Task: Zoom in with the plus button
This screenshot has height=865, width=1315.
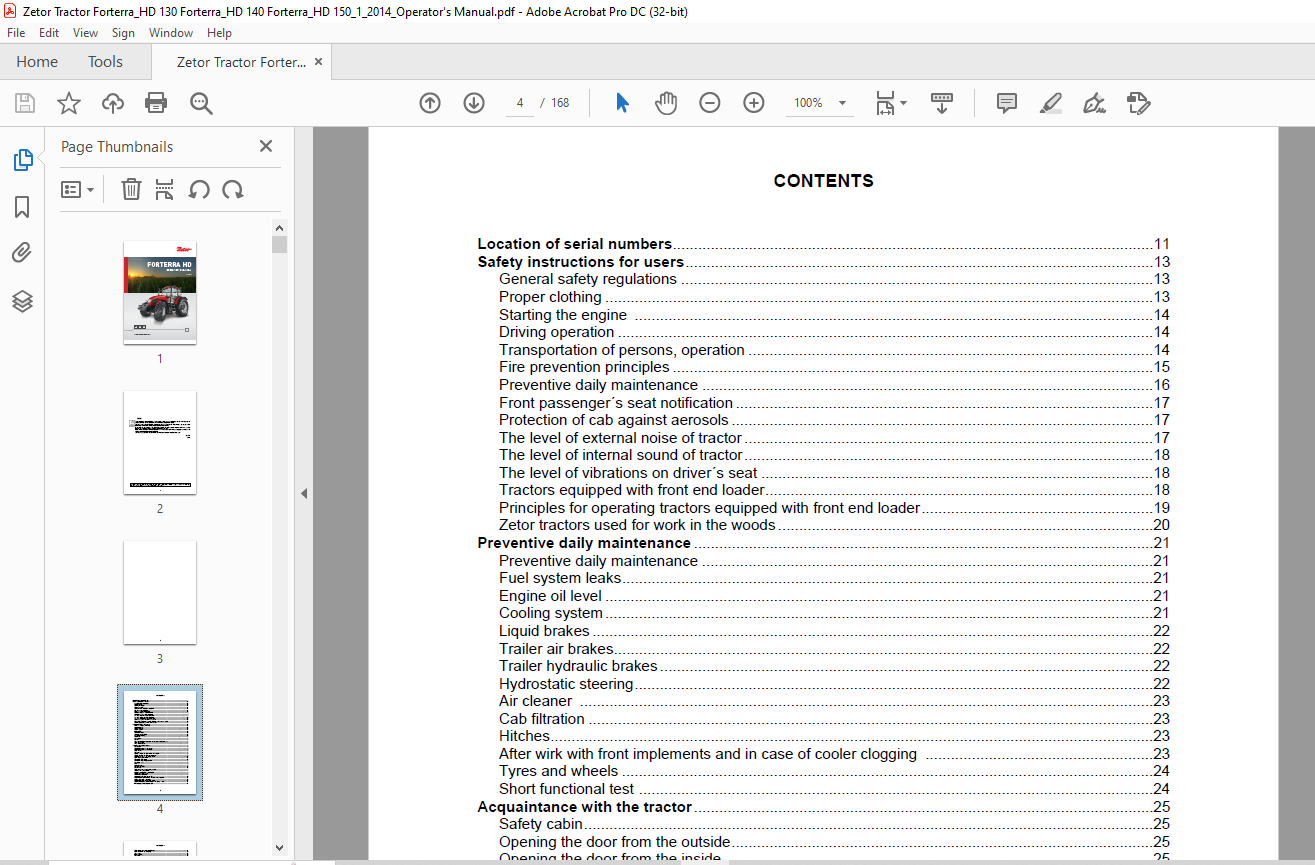Action: [x=754, y=103]
